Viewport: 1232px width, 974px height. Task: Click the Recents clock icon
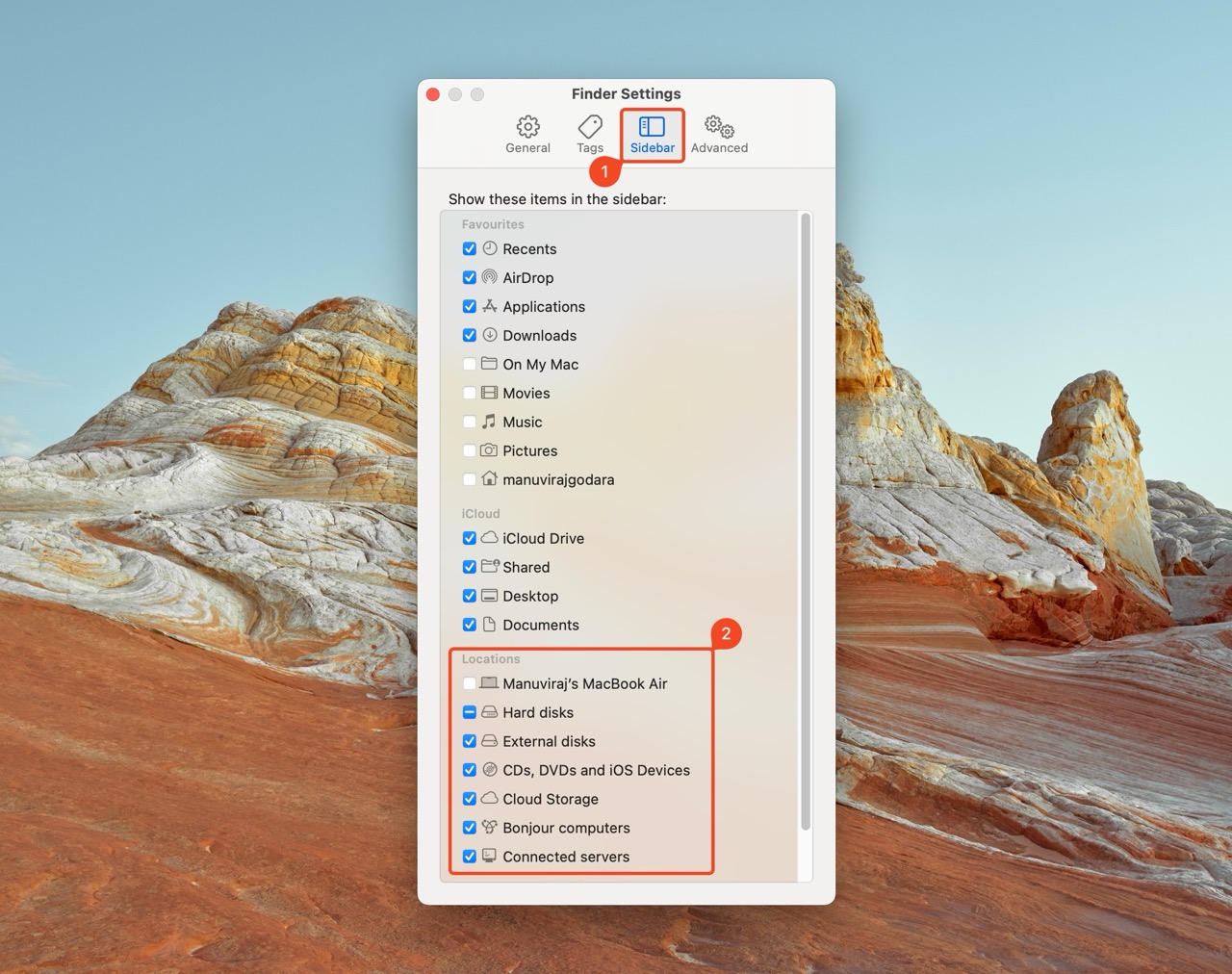pos(490,248)
